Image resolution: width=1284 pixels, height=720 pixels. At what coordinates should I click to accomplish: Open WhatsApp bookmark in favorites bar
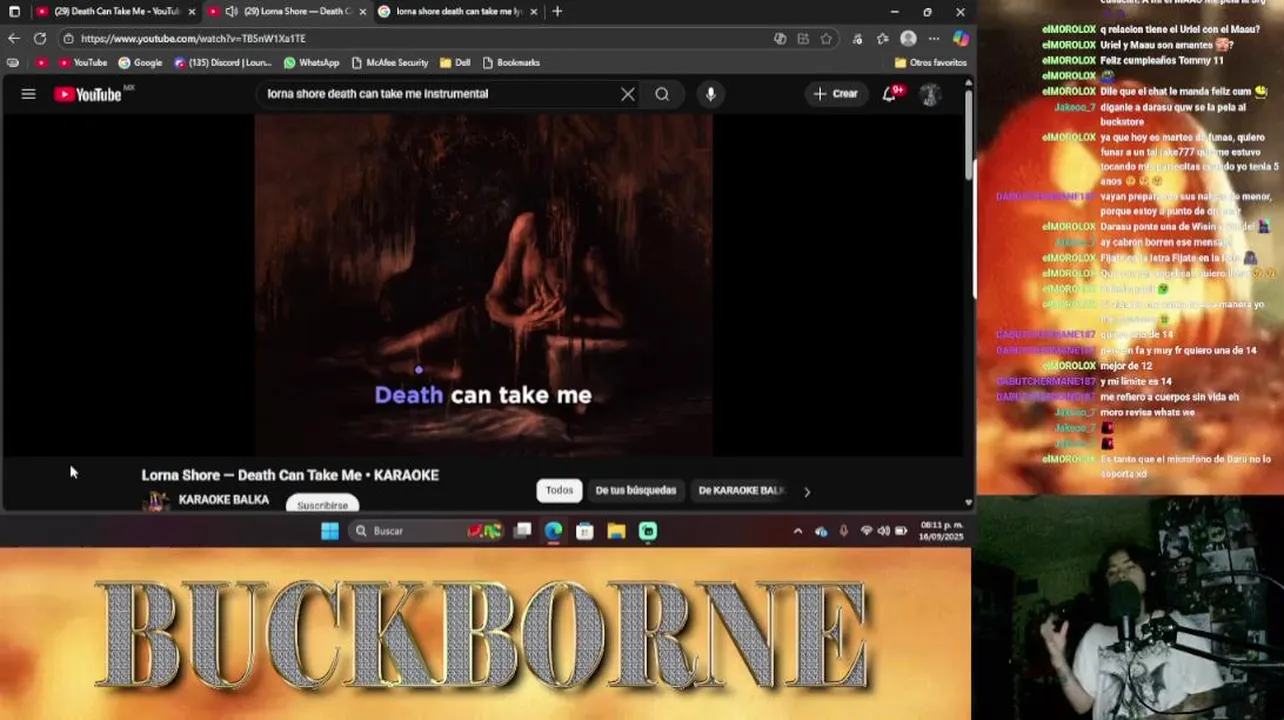311,62
